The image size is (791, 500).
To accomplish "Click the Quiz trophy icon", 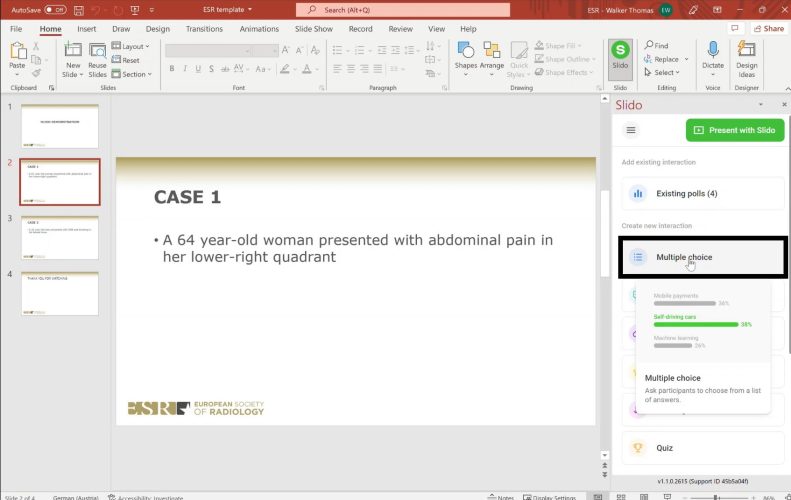I will point(638,448).
